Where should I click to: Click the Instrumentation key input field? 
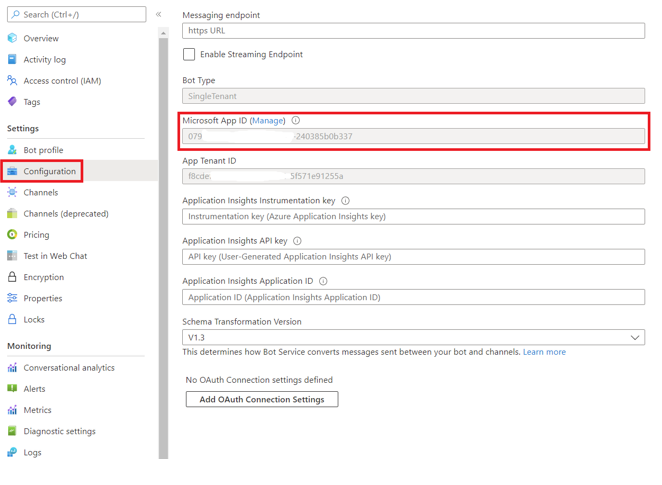point(413,217)
